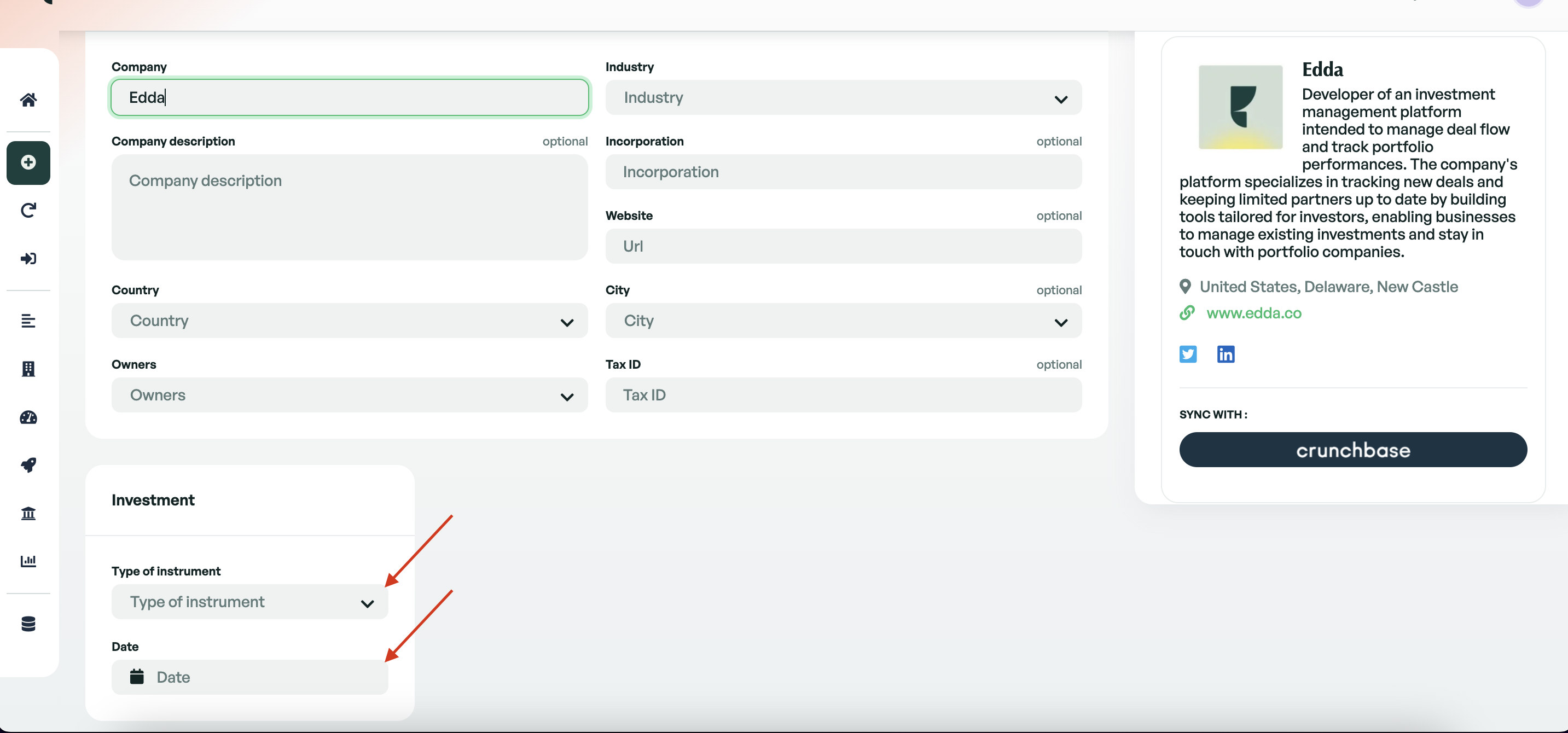Click the 'United States, Delaware, New Castle' text

(1328, 287)
